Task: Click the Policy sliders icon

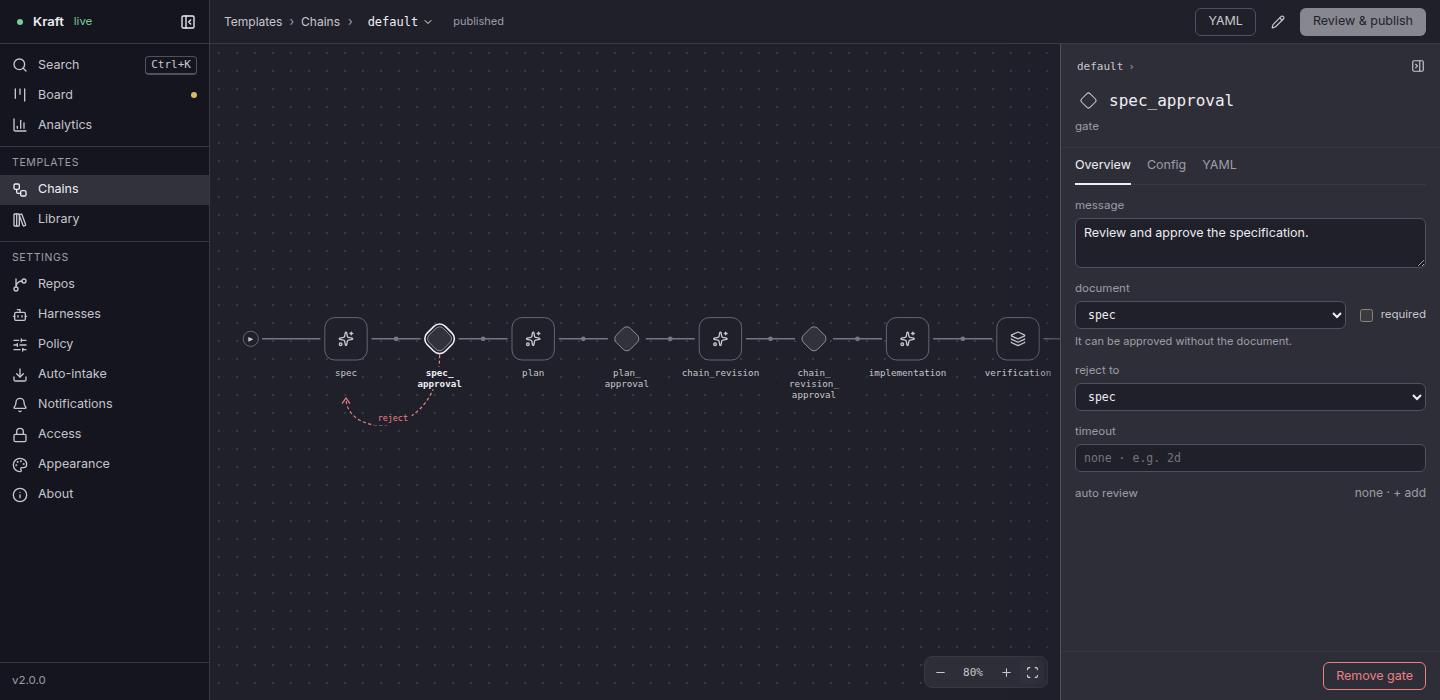Action: pos(19,344)
